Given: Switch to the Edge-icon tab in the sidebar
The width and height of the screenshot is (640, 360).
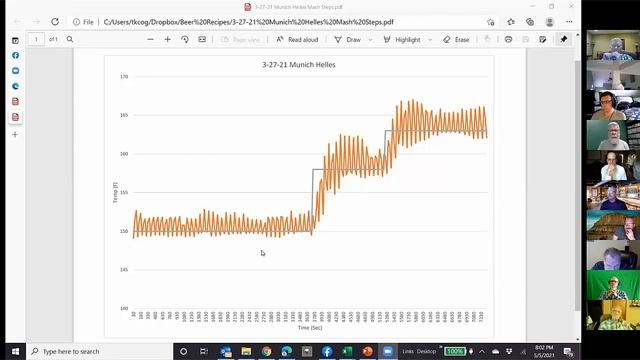Looking at the screenshot, I should pyautogui.click(x=16, y=86).
